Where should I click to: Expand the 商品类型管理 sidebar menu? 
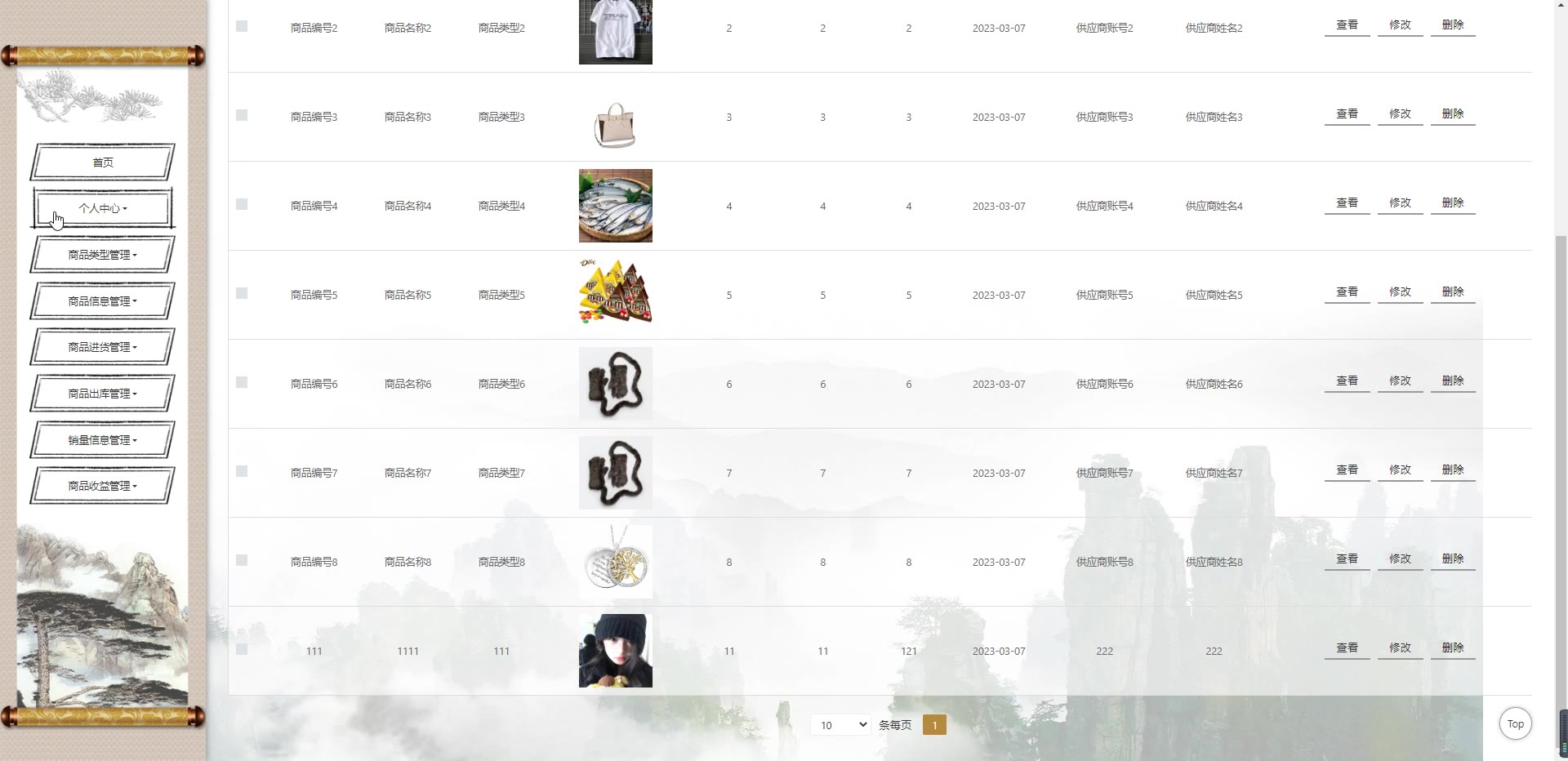(103, 255)
